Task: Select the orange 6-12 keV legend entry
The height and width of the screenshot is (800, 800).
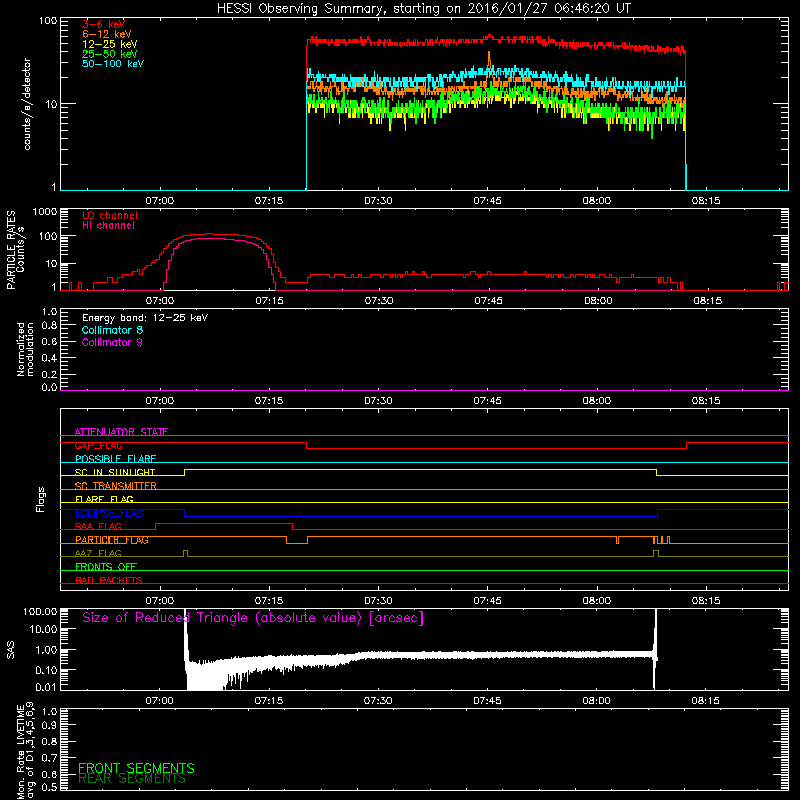Action: coord(107,34)
